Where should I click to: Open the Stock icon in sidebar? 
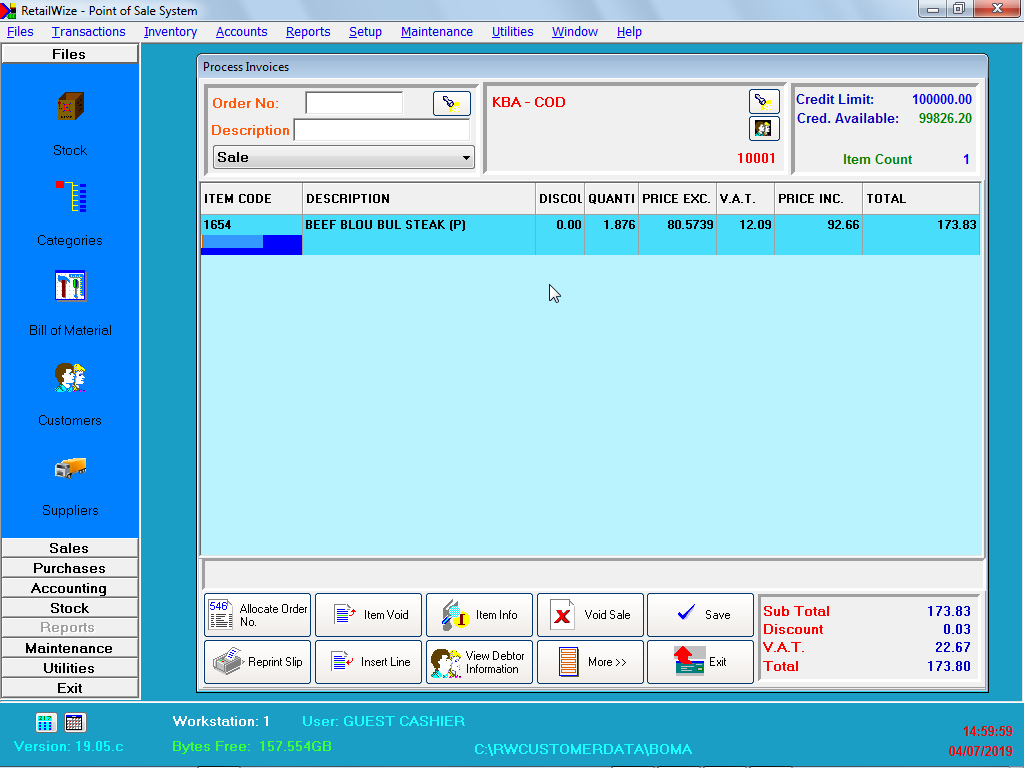pos(70,107)
